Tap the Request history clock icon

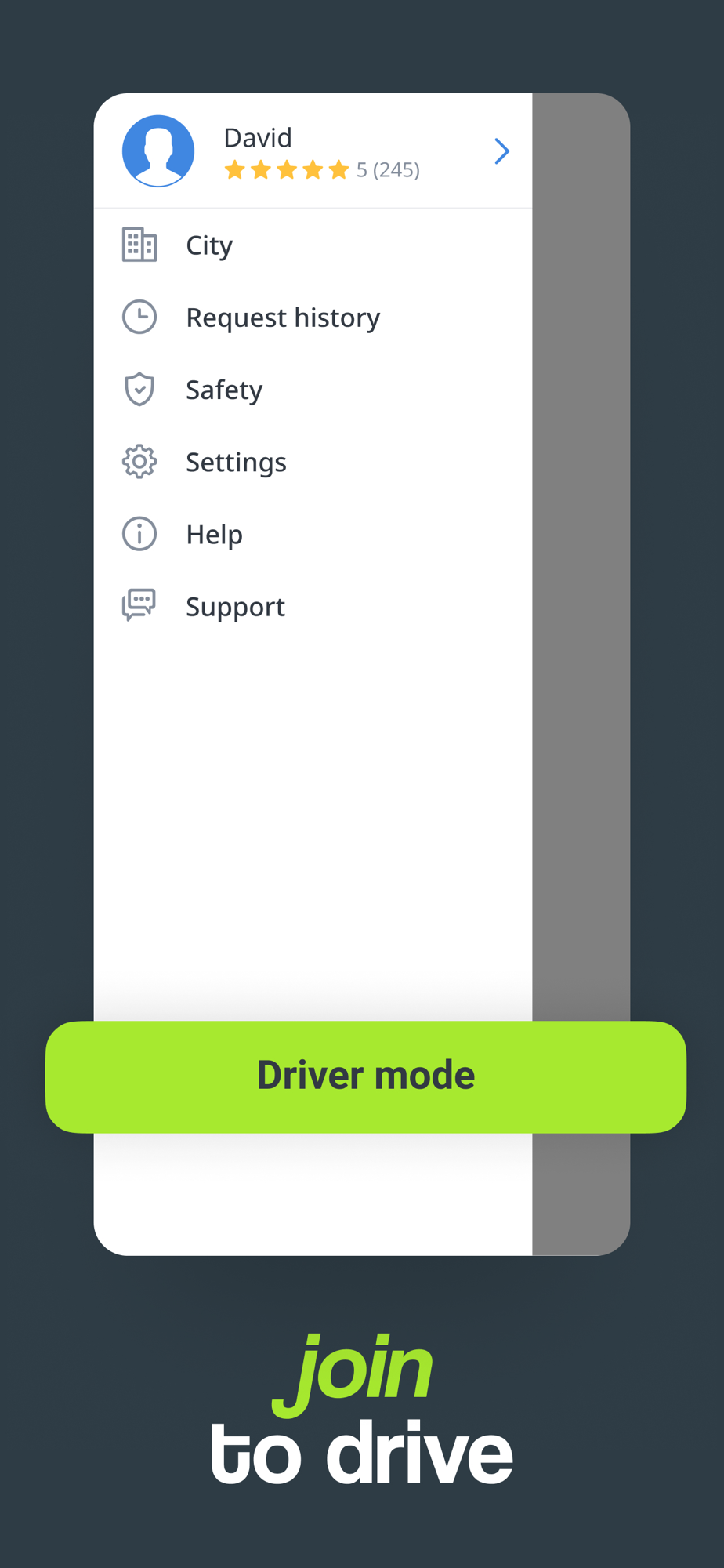139,317
